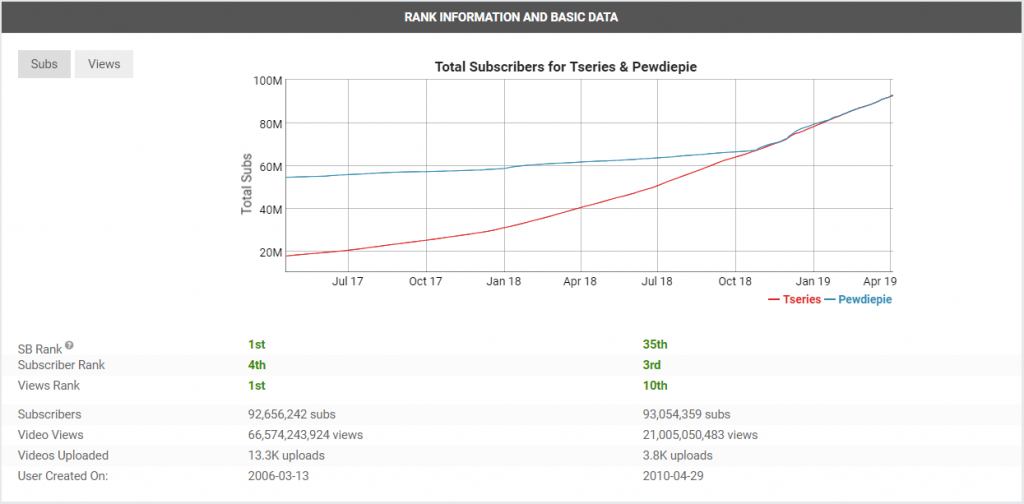Click the 3rd Subscriber Rank value
This screenshot has width=1024, height=504.
point(652,365)
